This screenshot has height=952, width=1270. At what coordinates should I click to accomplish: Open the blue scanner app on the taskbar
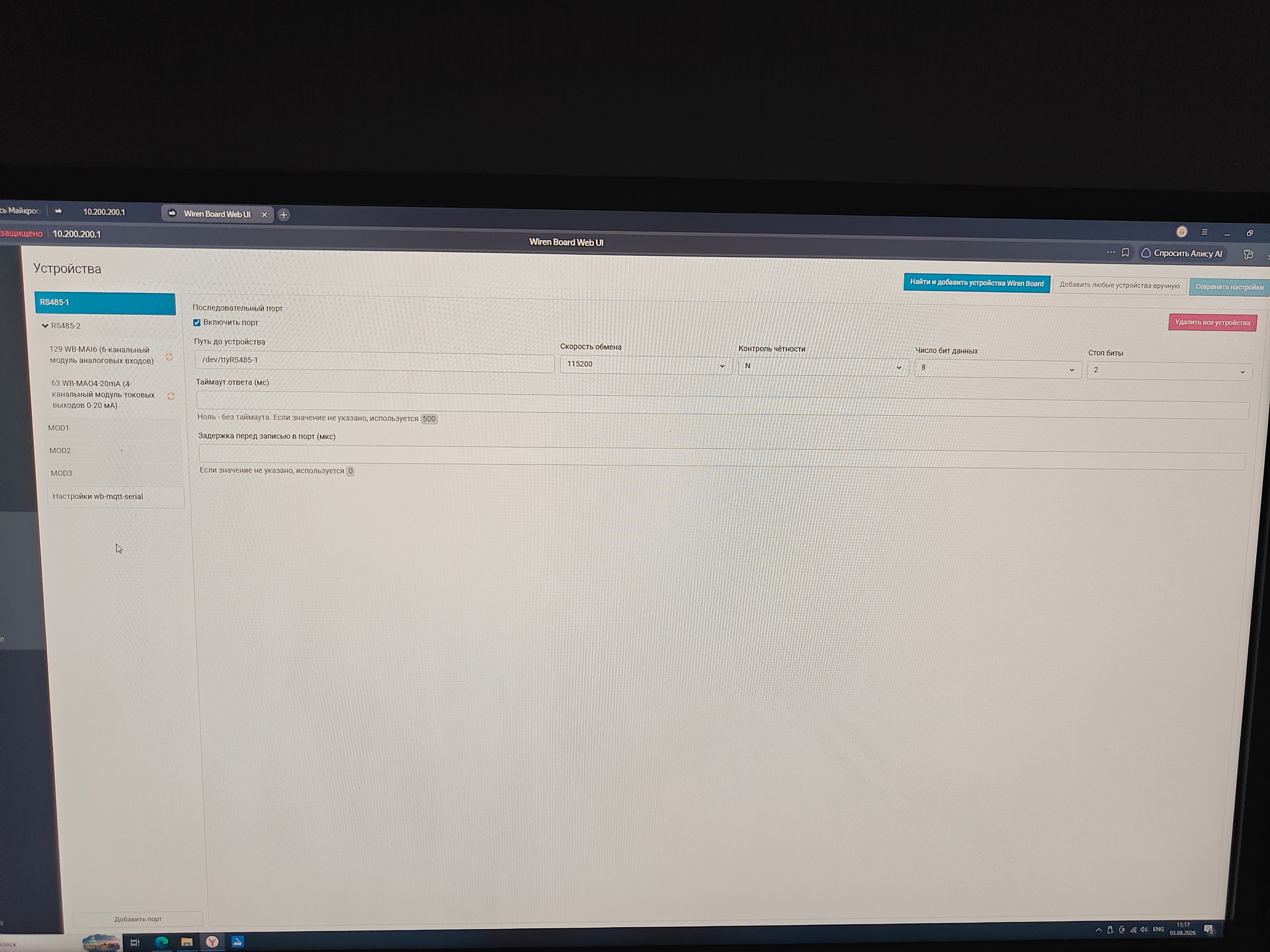click(237, 941)
